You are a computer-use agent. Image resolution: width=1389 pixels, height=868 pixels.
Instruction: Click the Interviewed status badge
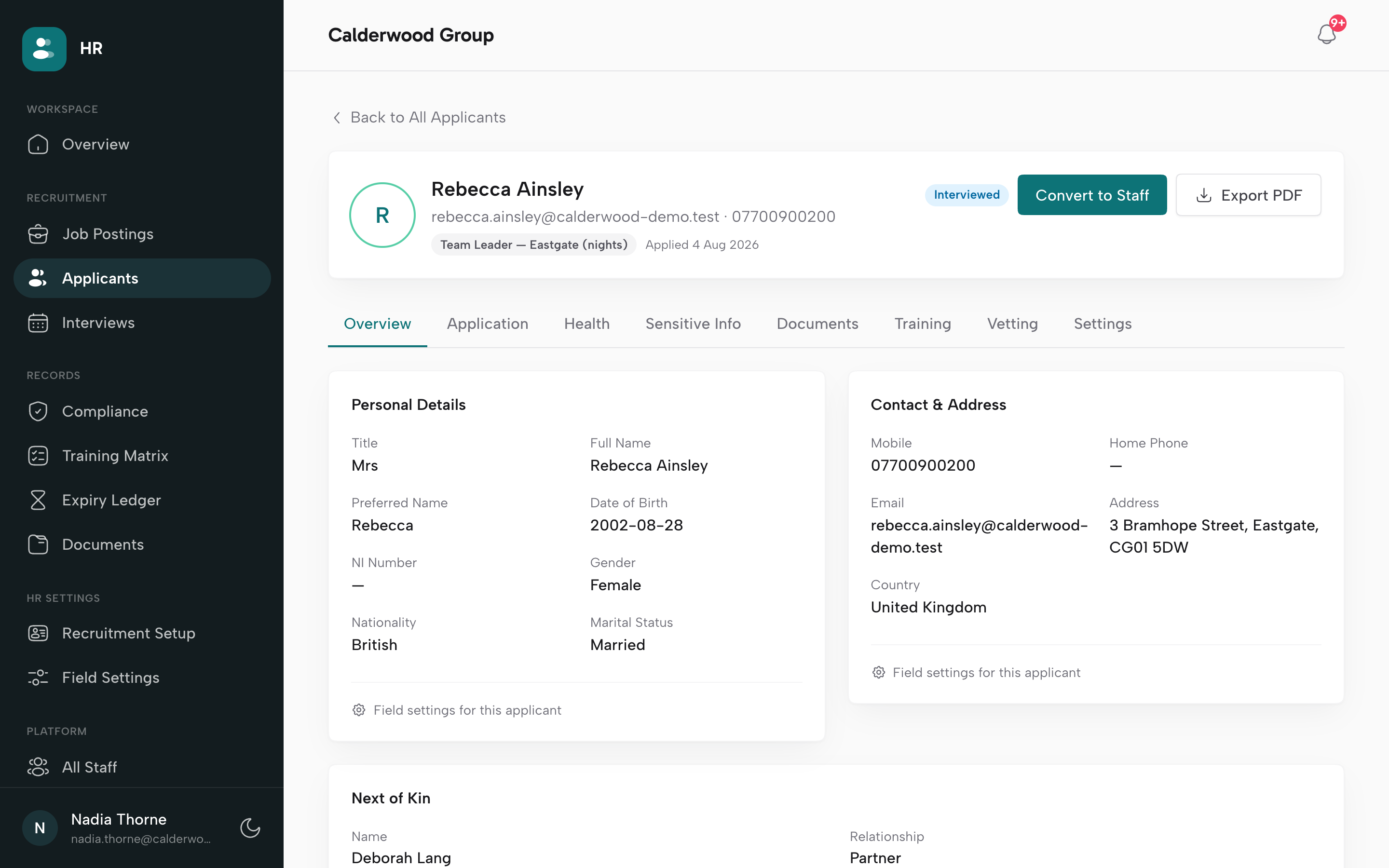tap(967, 195)
